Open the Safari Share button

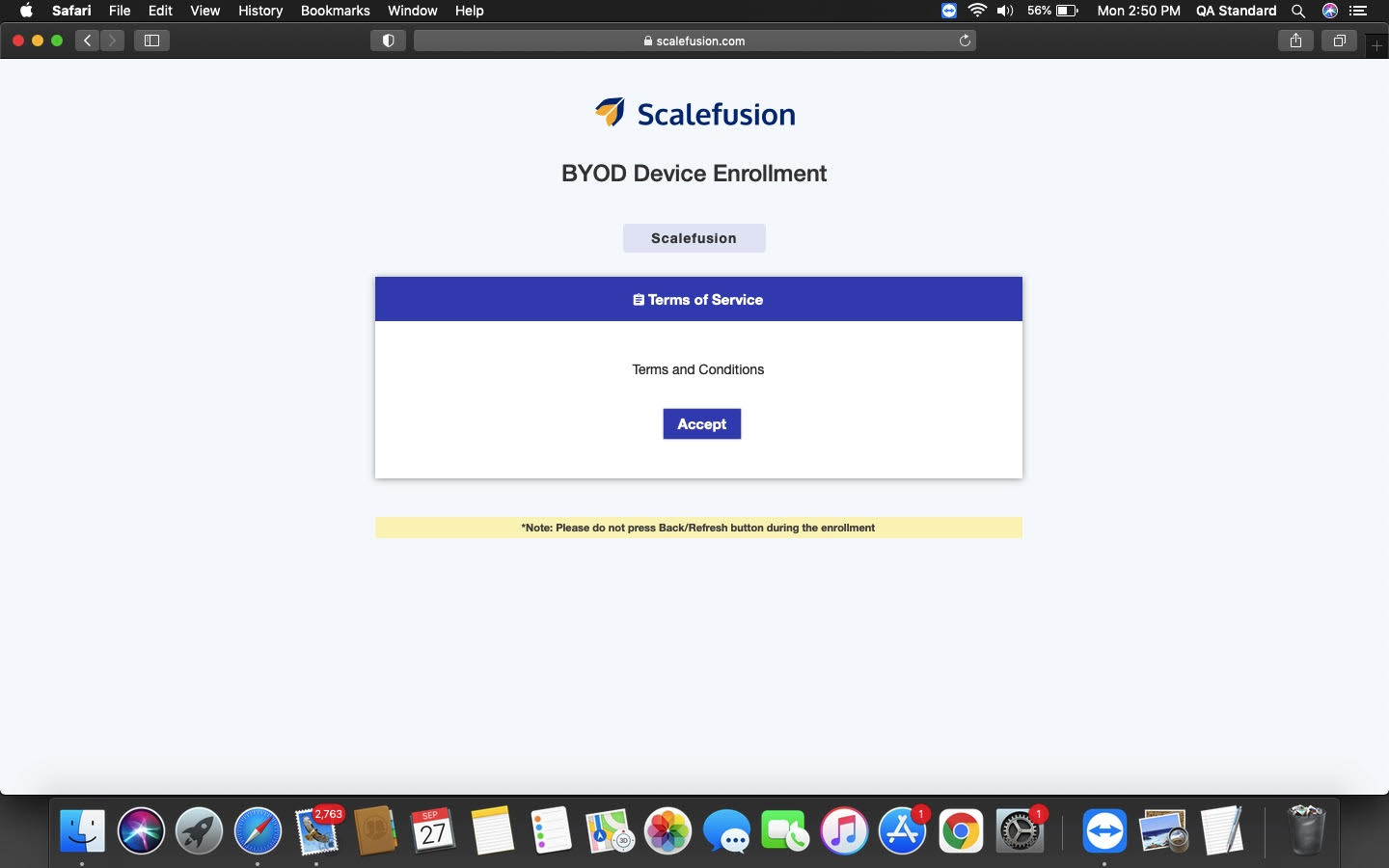1295,41
